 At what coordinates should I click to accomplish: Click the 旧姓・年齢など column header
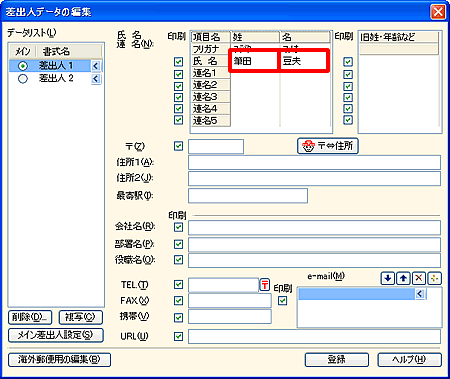(x=399, y=37)
